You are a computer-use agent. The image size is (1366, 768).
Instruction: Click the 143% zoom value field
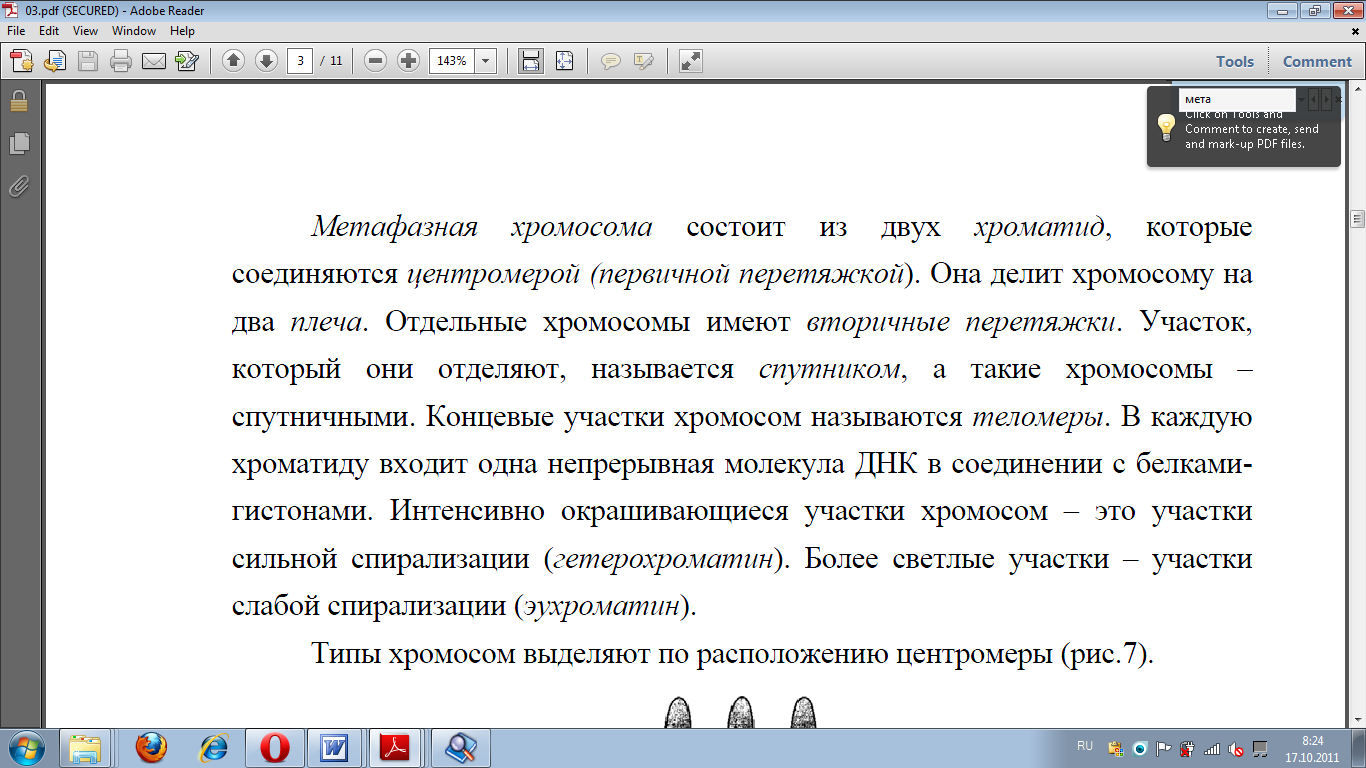452,61
